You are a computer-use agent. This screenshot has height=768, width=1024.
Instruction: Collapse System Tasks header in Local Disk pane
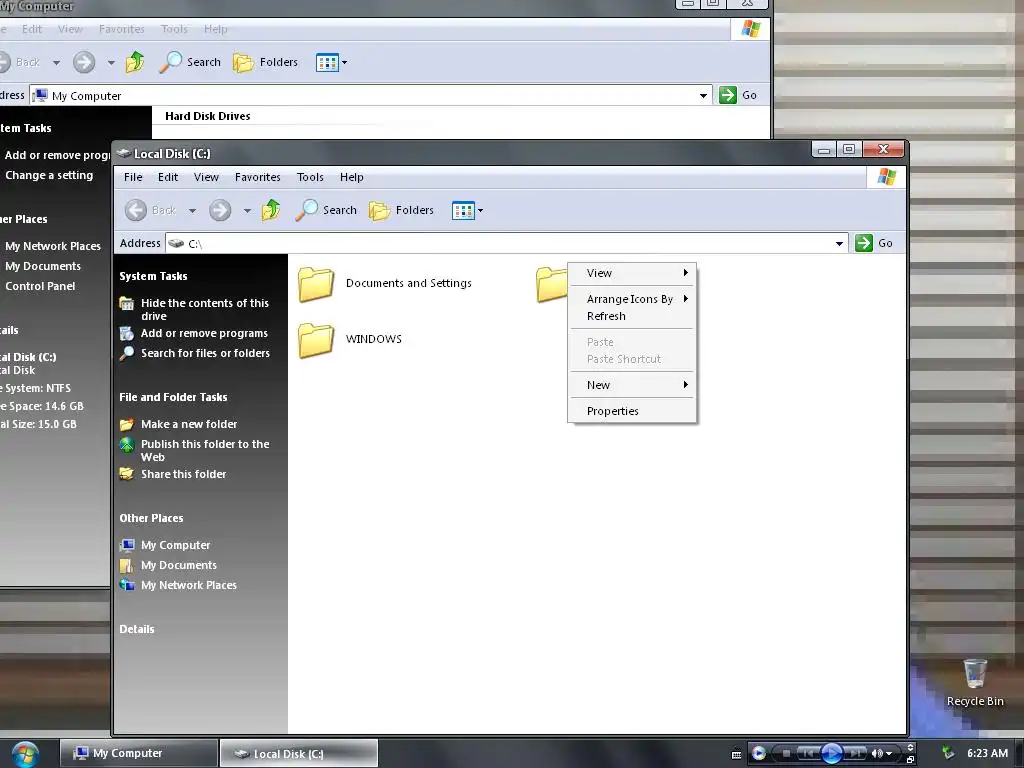click(x=153, y=276)
